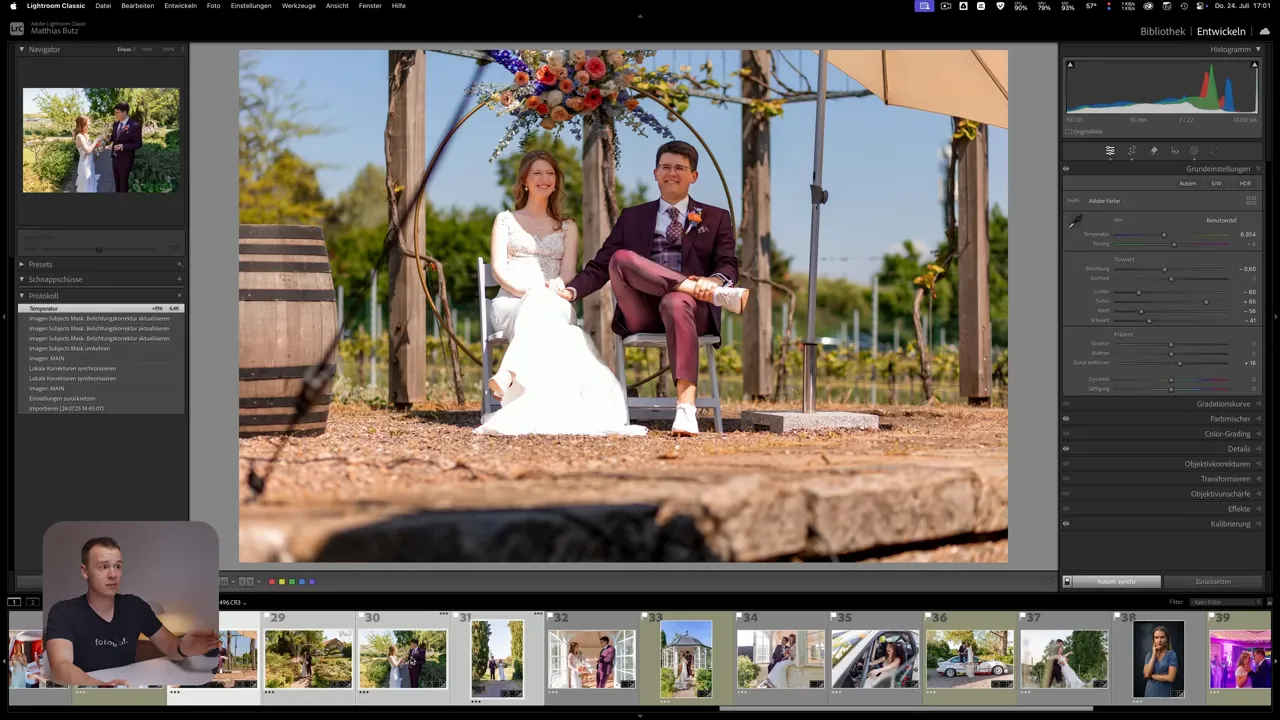Click the basic adjustments sliders icon
The image size is (1280, 720).
point(1109,150)
